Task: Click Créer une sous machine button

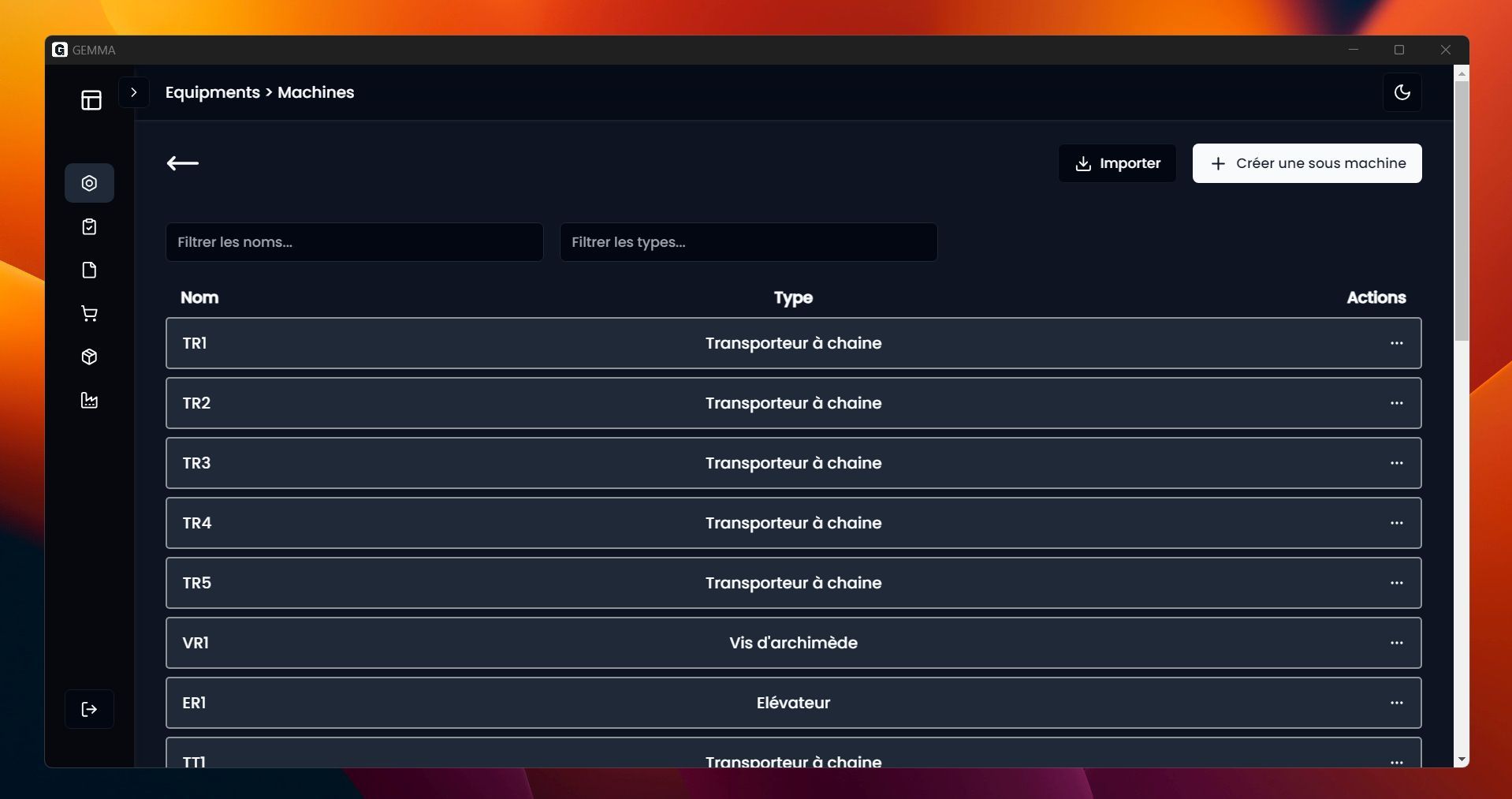Action: [x=1306, y=163]
